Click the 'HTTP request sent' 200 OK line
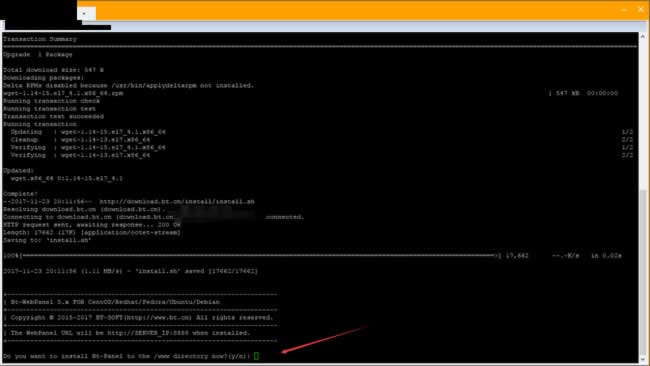Image resolution: width=650 pixels, height=366 pixels. pos(92,225)
